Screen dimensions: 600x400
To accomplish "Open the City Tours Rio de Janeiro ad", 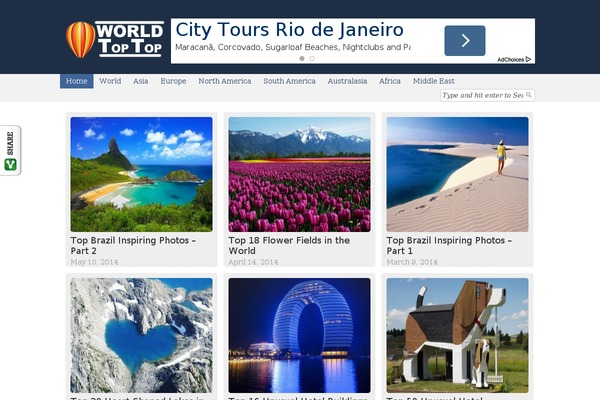I will (x=289, y=30).
